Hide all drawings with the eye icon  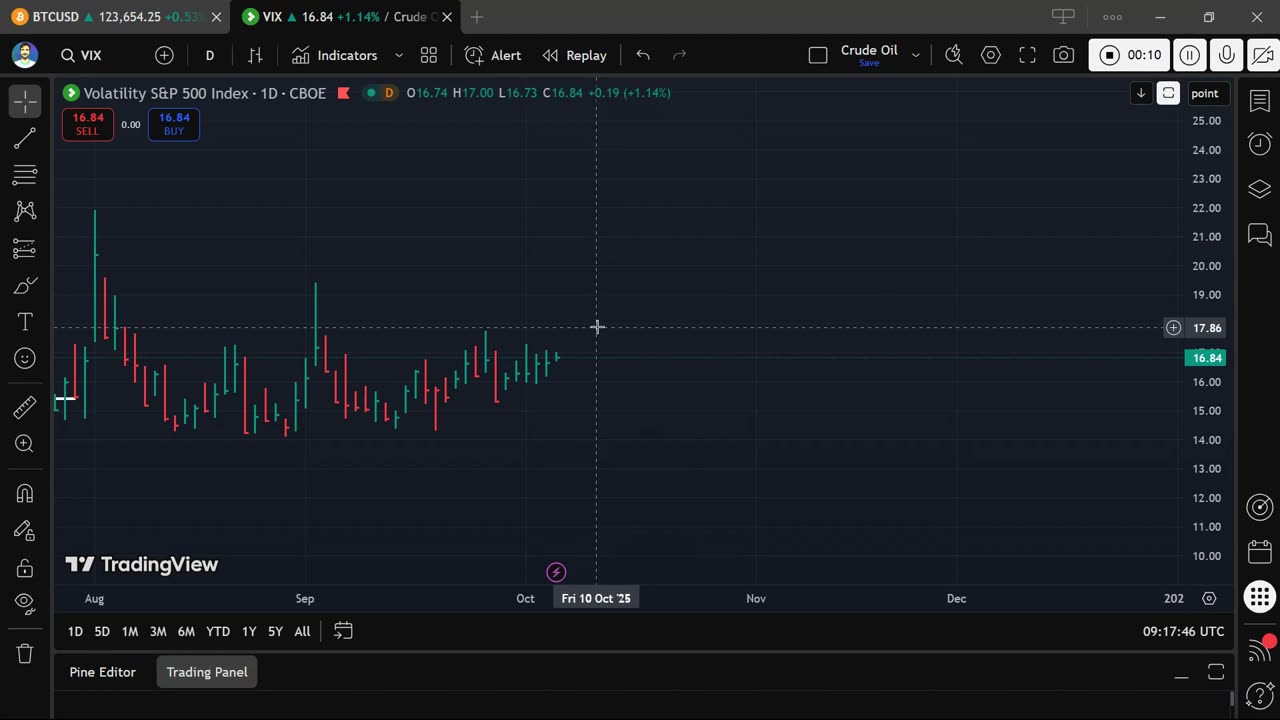25,603
